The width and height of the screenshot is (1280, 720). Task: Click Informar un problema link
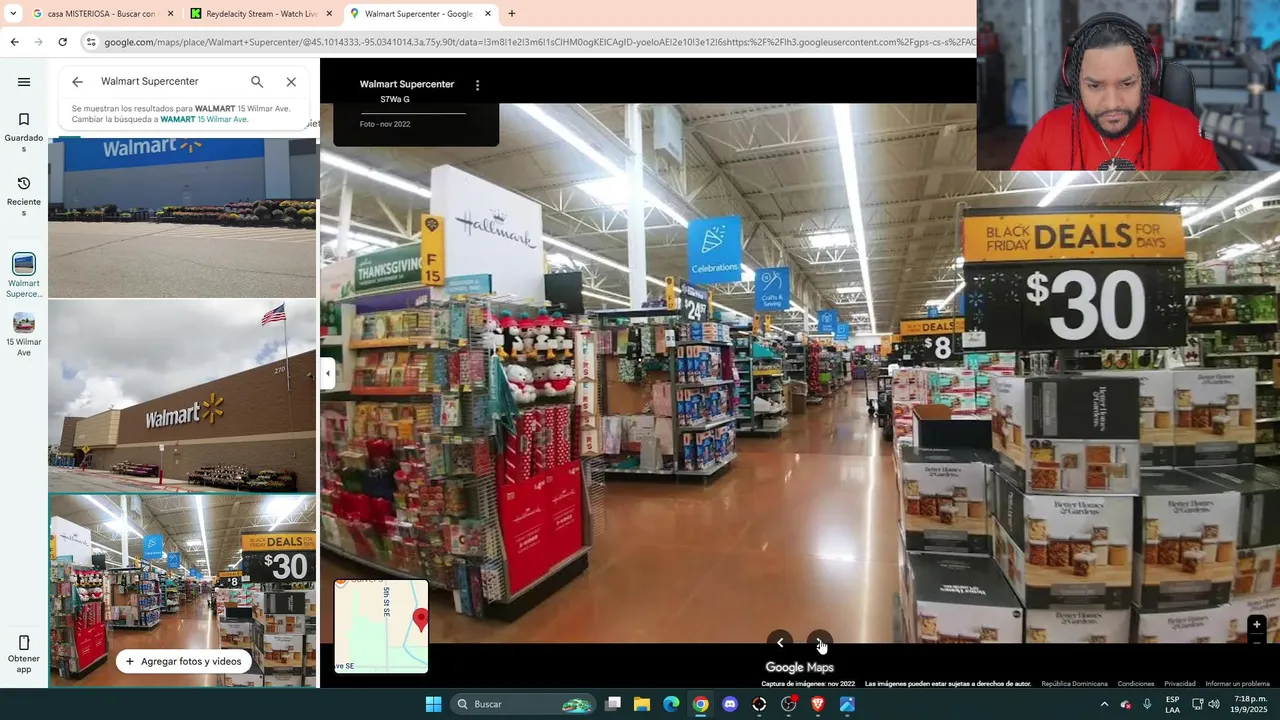point(1237,684)
